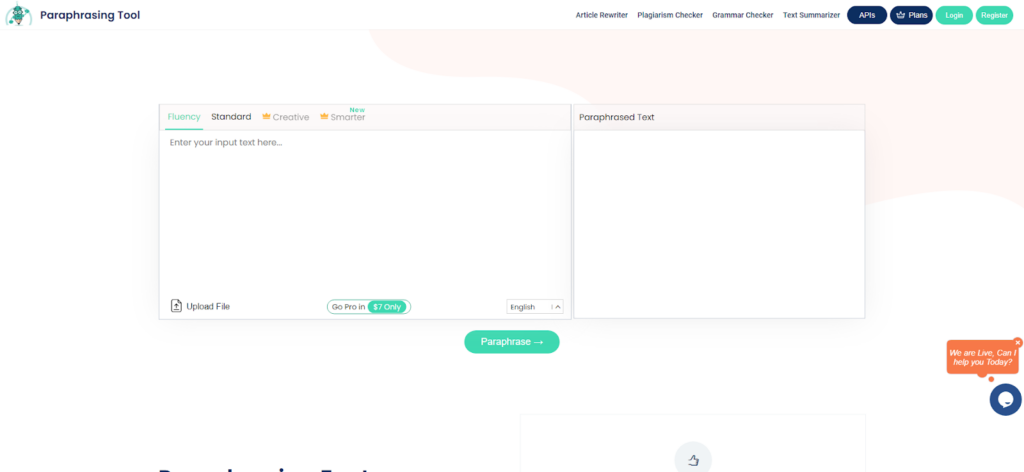Open the Grammar Checker tool
1024x472 pixels.
point(742,15)
